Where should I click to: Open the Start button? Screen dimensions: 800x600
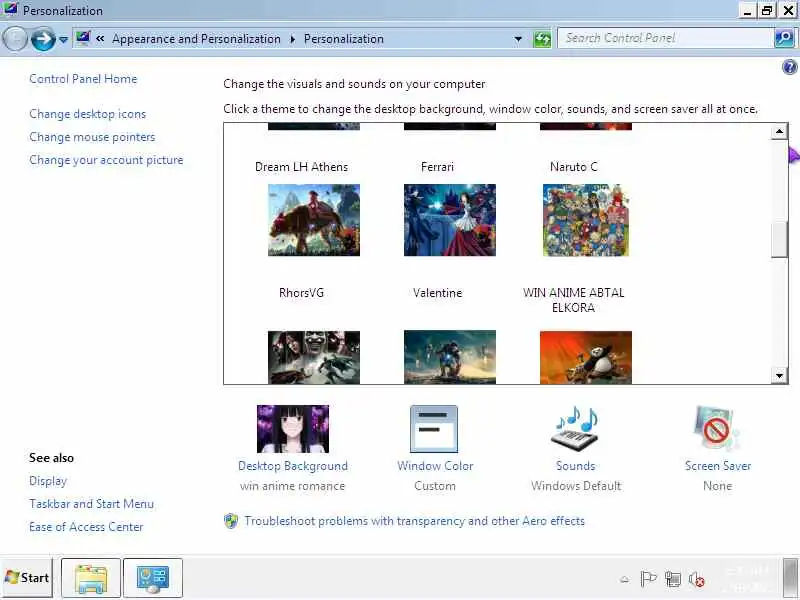[27, 578]
